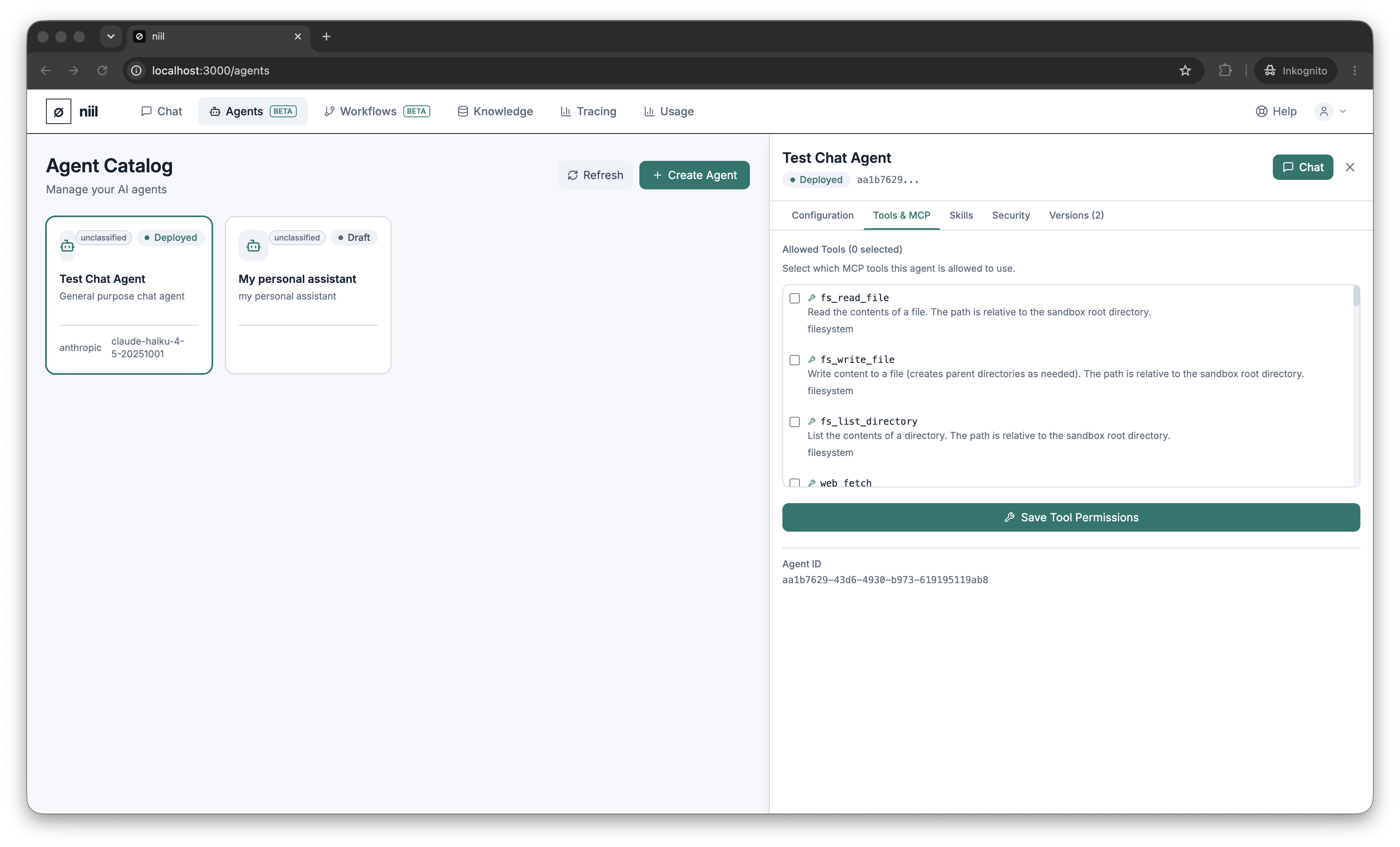Screen dimensions: 1400x847
Task: Click the site info icon in the address bar
Action: [x=136, y=71]
